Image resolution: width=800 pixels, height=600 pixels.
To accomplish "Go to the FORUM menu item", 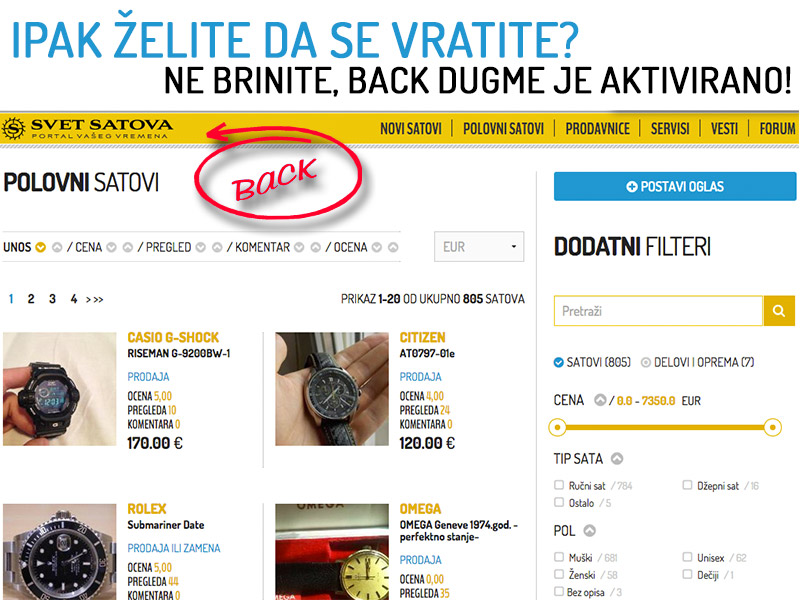I will [x=777, y=129].
